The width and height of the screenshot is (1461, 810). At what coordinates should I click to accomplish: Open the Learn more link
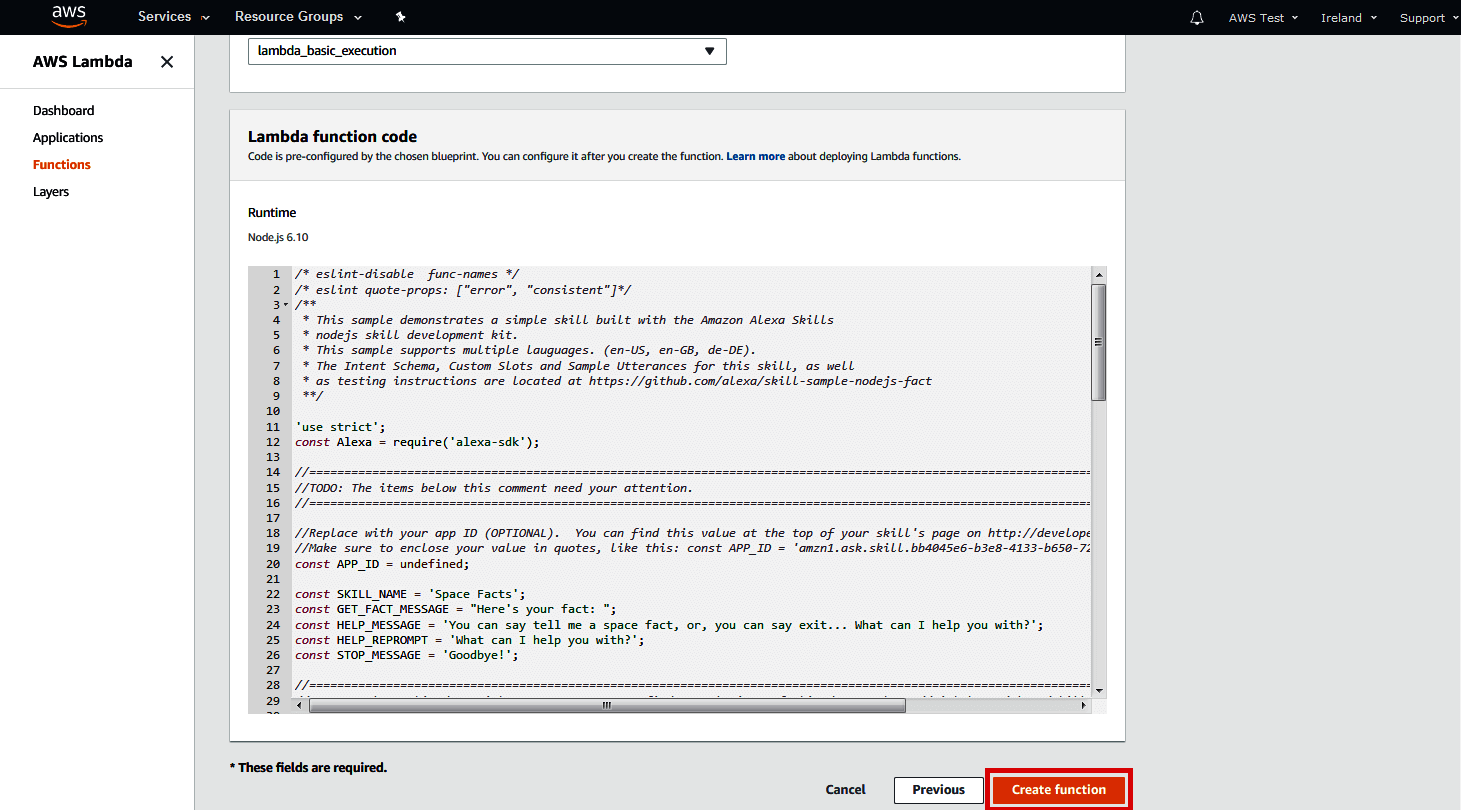[755, 156]
